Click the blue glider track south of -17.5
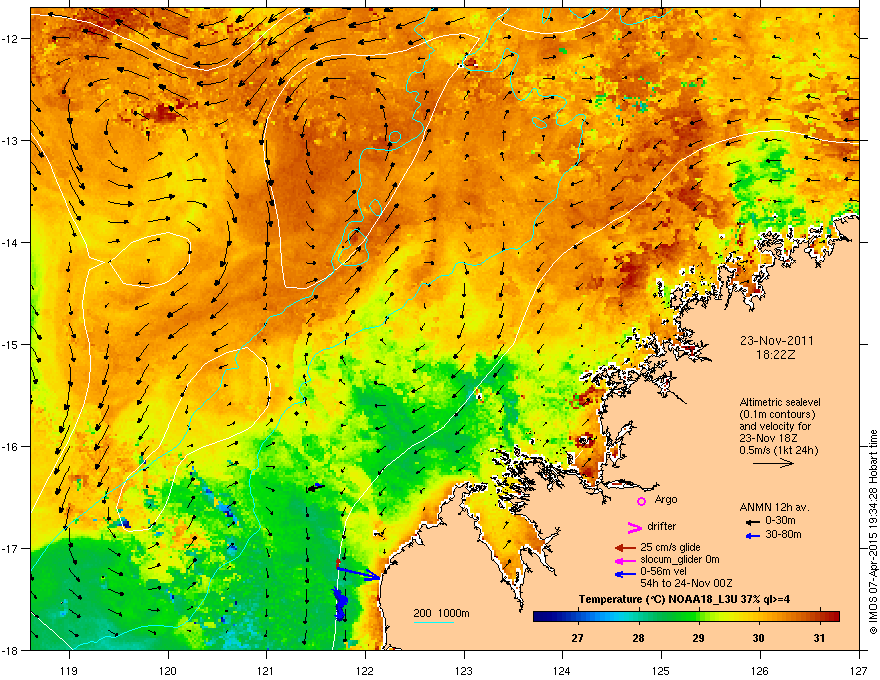This screenshot has width=880, height=680. click(x=340, y=604)
